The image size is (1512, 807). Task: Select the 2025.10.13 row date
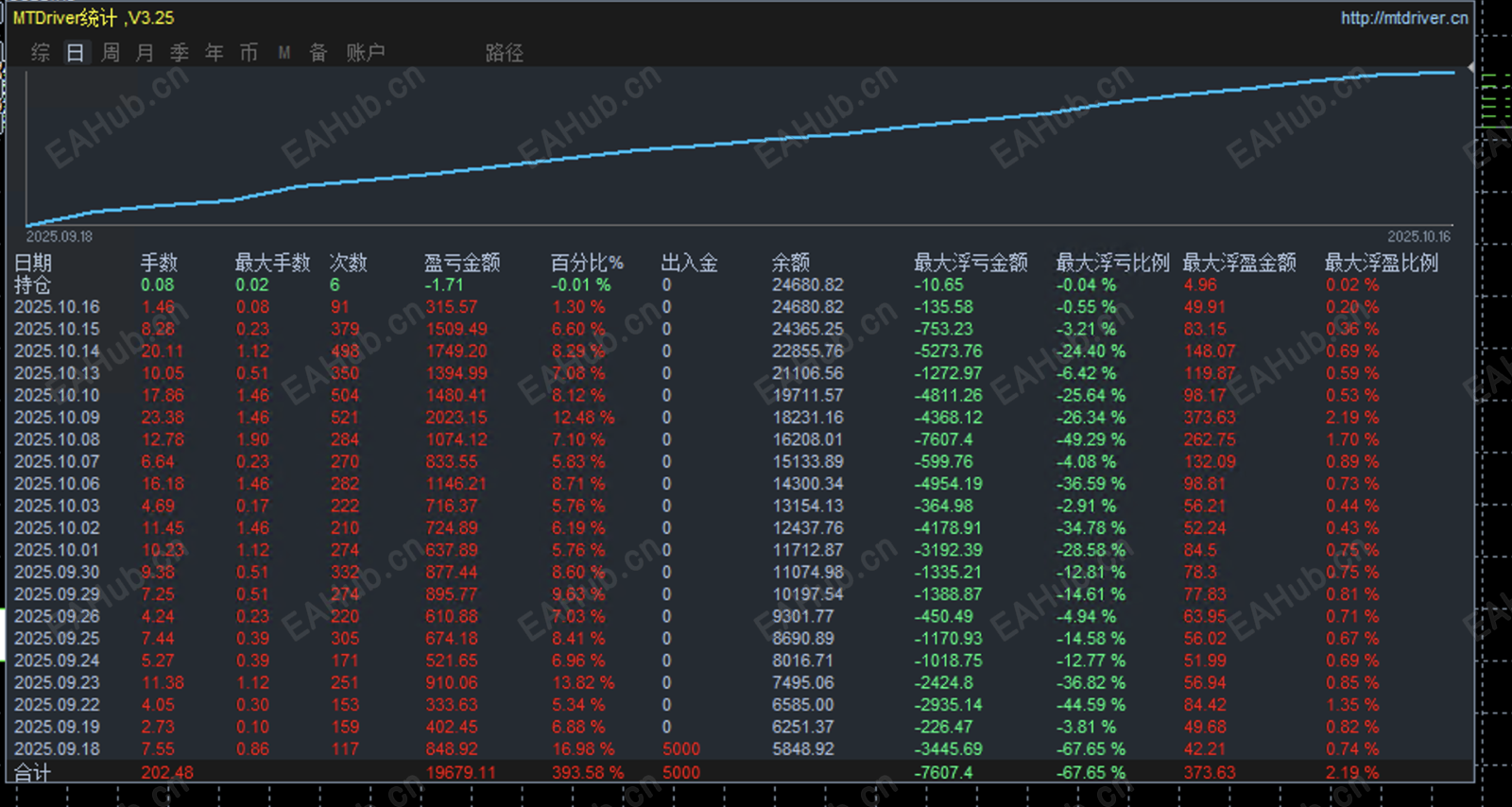[x=57, y=373]
